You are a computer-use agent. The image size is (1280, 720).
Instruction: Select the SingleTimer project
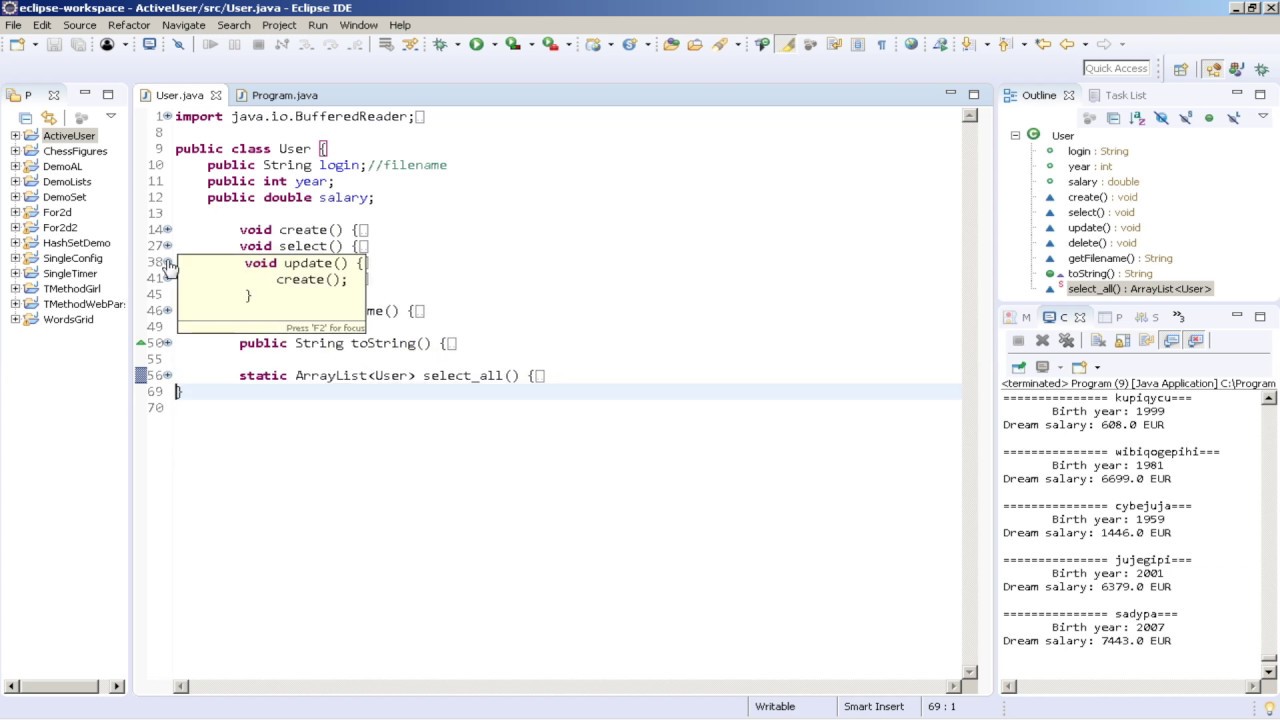click(x=70, y=274)
